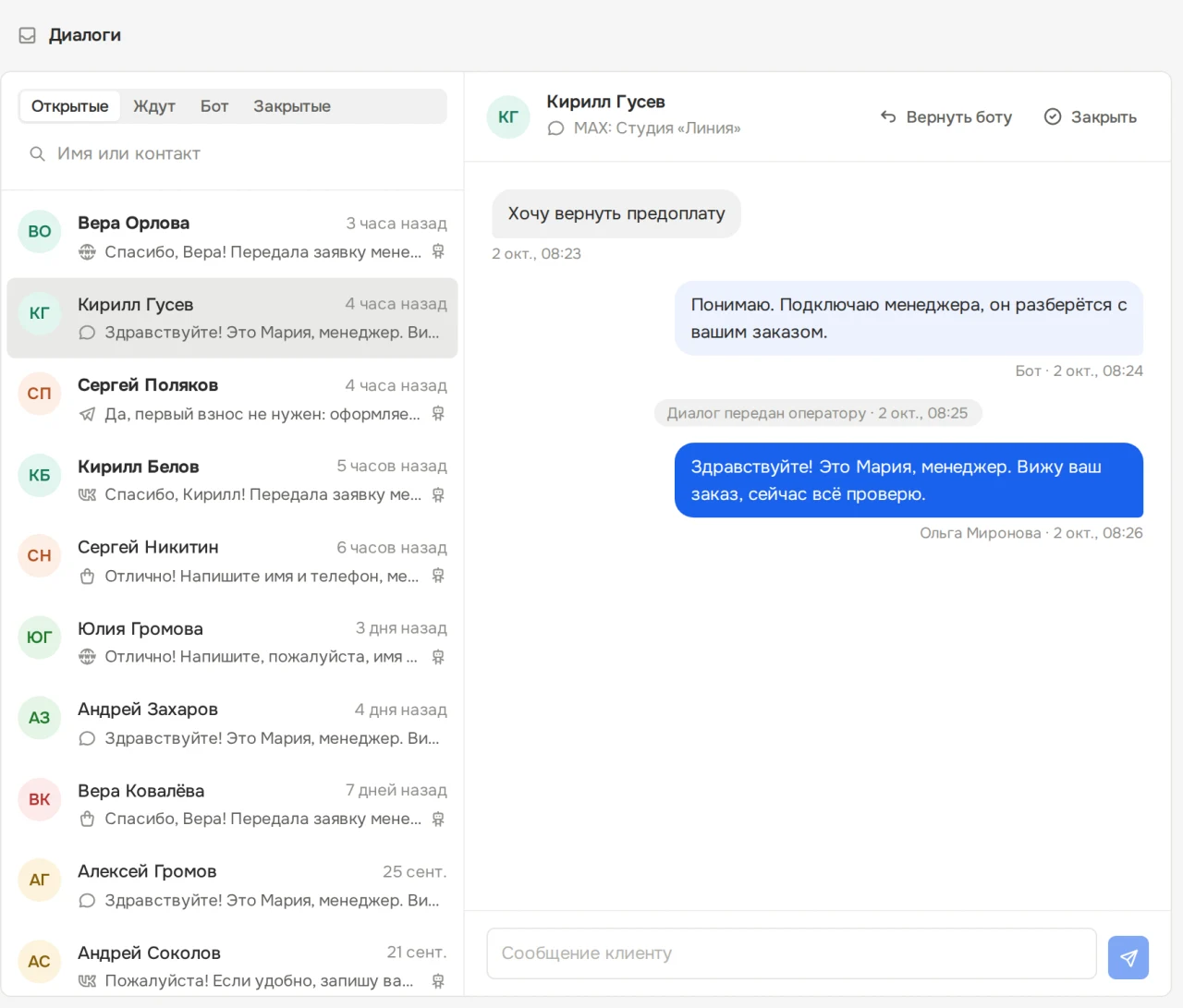Click bot icon in Сергей Поляков row

click(438, 414)
